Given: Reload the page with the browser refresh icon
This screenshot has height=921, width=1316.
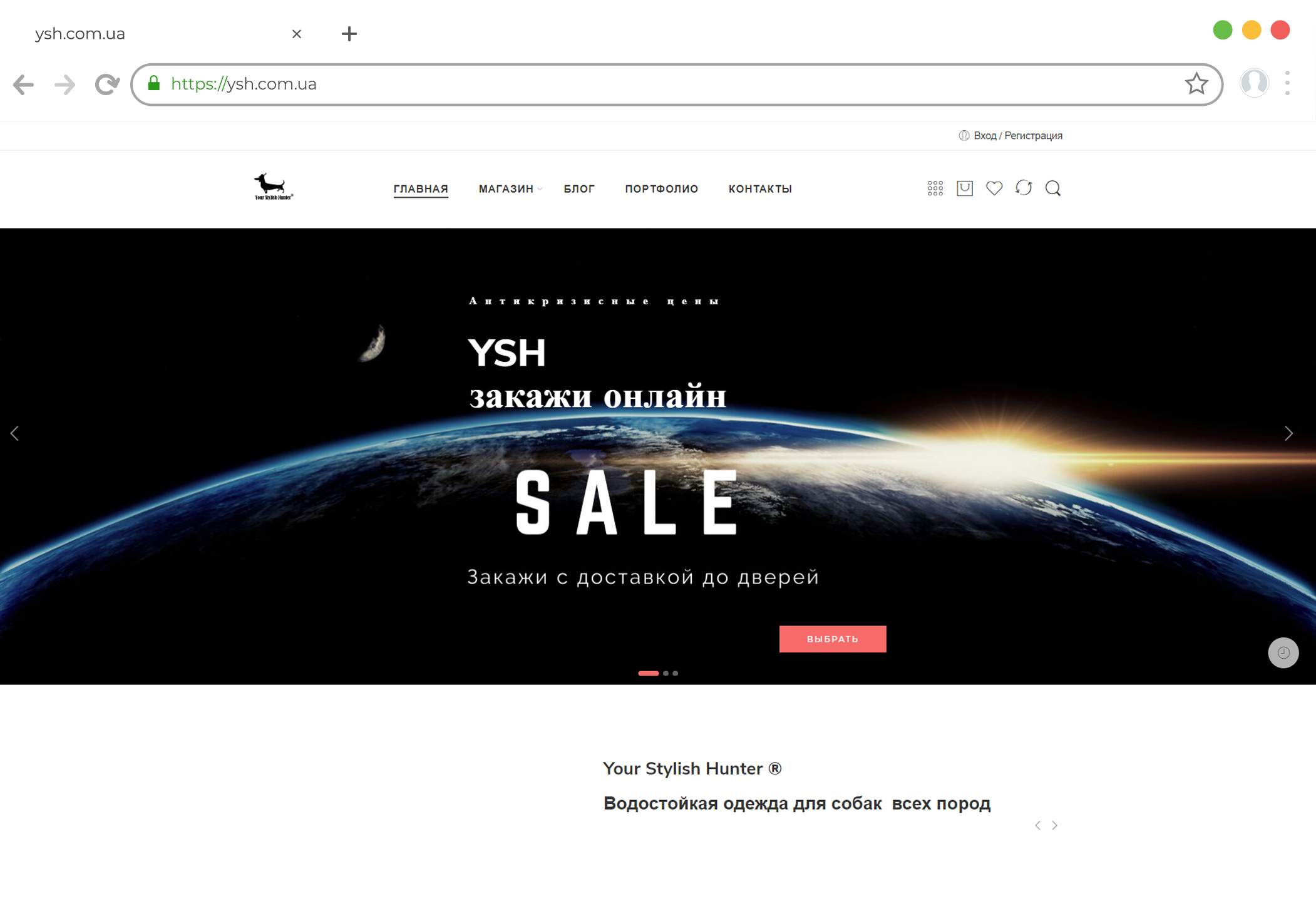Looking at the screenshot, I should coord(107,85).
